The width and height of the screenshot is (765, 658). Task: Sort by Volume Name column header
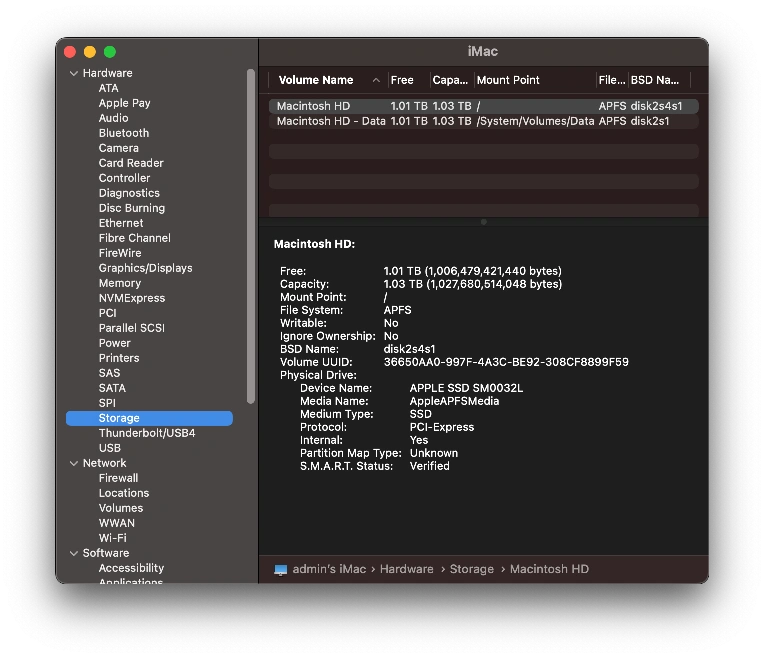pyautogui.click(x=316, y=80)
